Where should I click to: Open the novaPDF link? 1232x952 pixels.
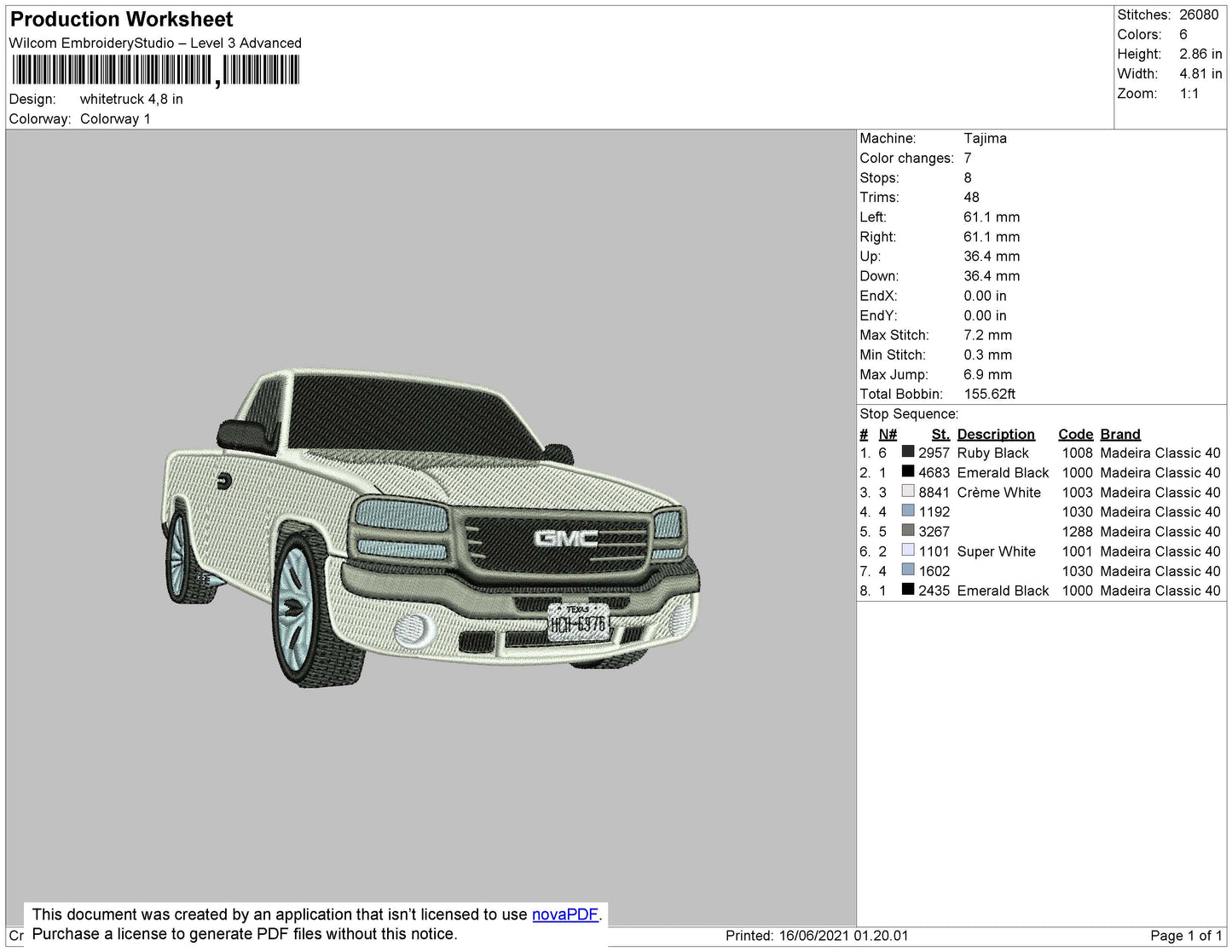565,914
